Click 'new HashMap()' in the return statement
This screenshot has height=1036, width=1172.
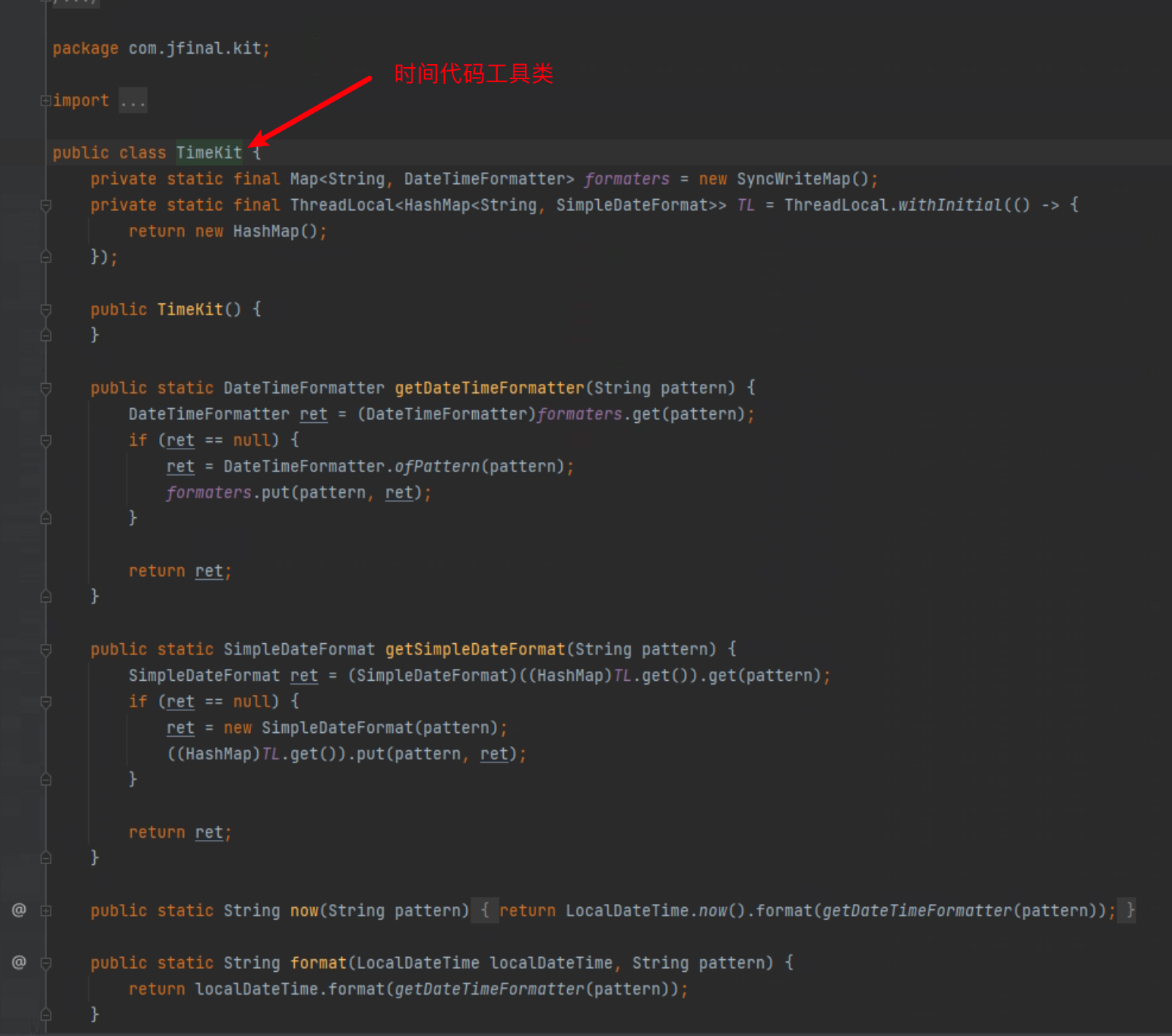click(x=256, y=231)
